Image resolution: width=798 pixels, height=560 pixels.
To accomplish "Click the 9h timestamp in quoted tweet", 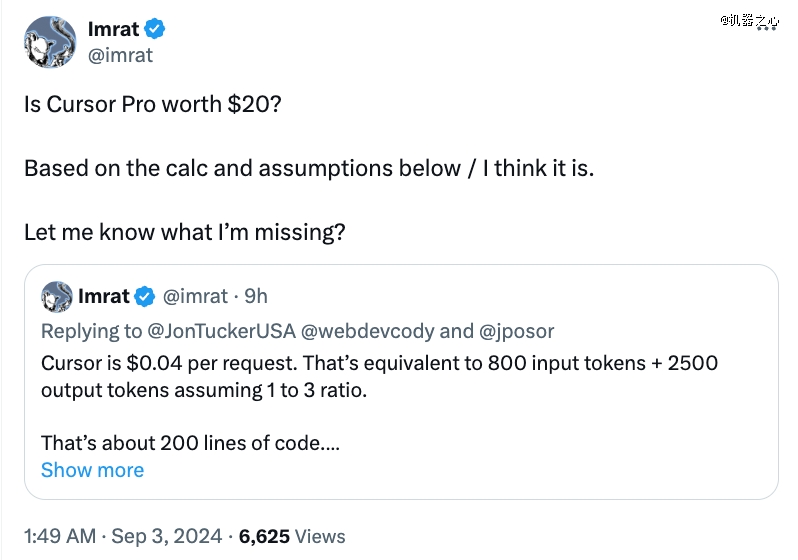I will [x=255, y=296].
